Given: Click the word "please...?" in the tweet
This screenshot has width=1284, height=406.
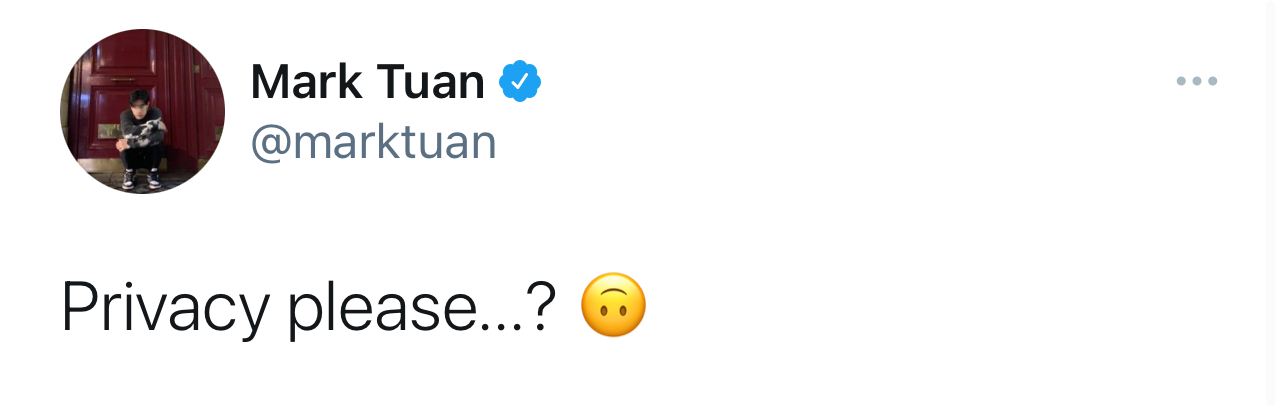Looking at the screenshot, I should coord(420,306).
